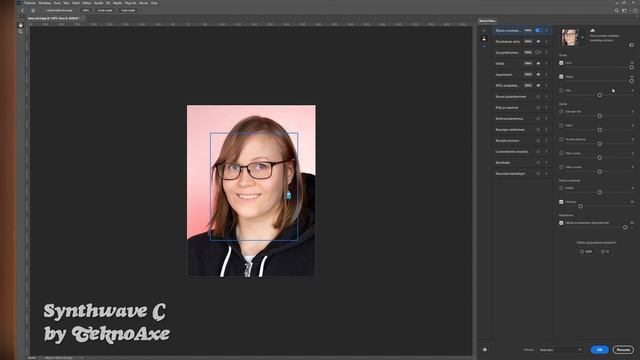Uncheck the first checked emotion checkbox Onni

(561, 63)
